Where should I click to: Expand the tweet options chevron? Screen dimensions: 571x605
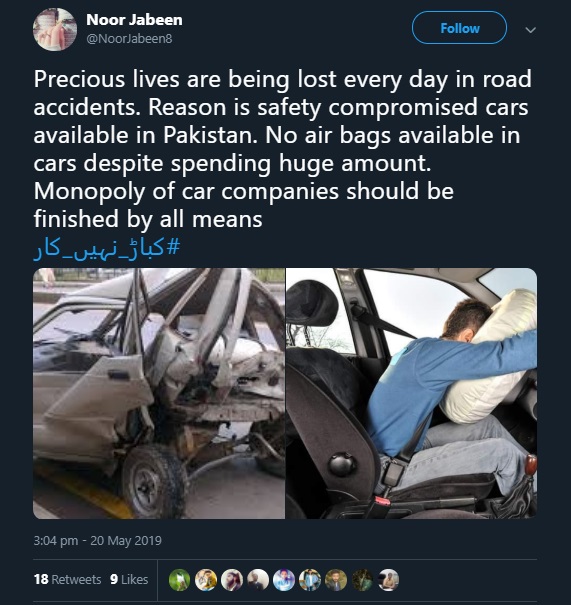(530, 30)
